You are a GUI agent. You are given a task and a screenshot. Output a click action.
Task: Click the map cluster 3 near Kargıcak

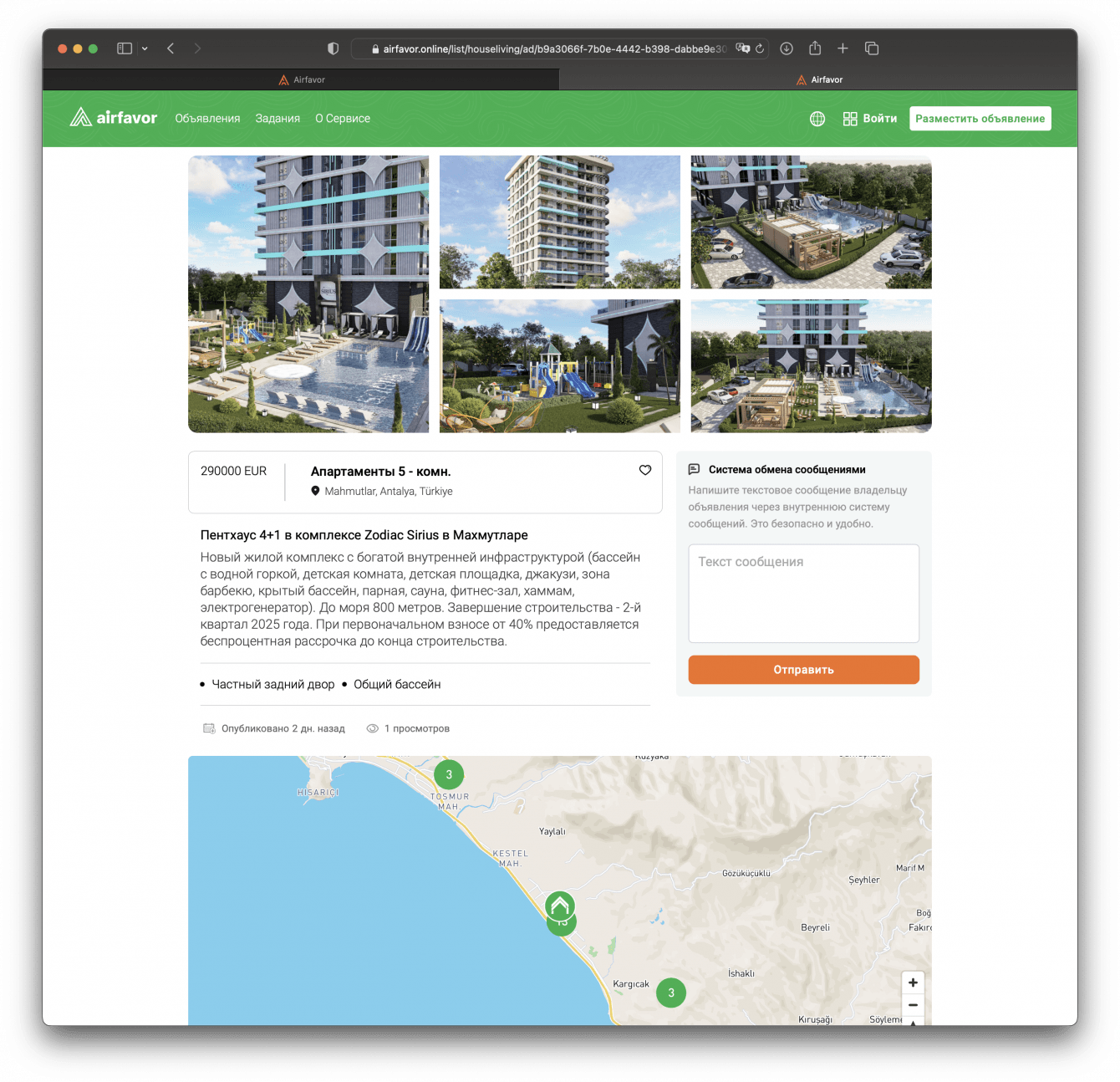coord(671,993)
